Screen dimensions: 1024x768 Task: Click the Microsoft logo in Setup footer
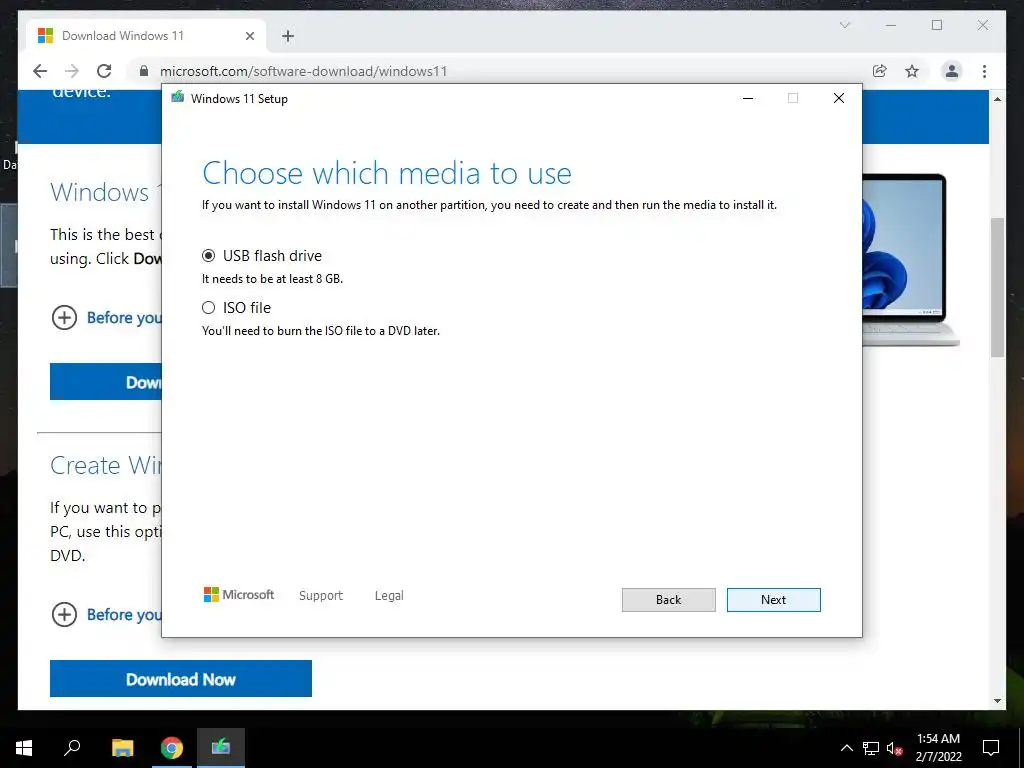[x=239, y=595]
